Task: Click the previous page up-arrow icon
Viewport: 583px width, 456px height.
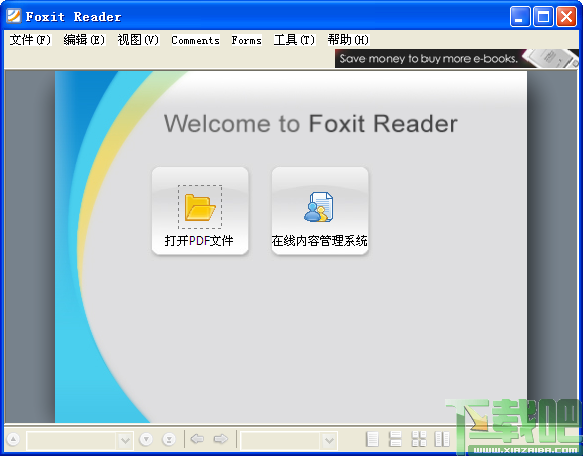Action: (x=13, y=440)
